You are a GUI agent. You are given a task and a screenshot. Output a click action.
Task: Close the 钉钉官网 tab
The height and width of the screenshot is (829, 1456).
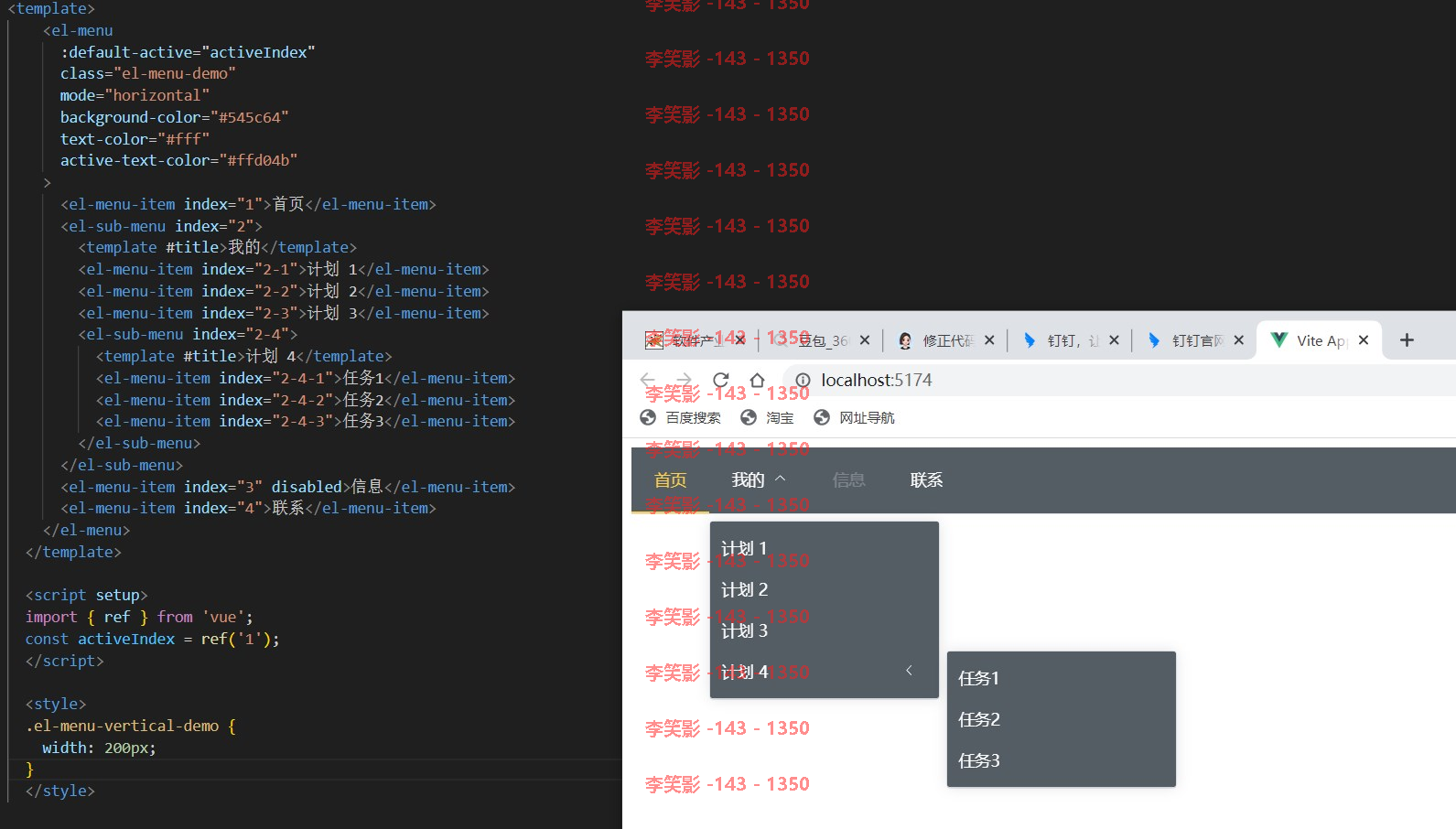1238,340
